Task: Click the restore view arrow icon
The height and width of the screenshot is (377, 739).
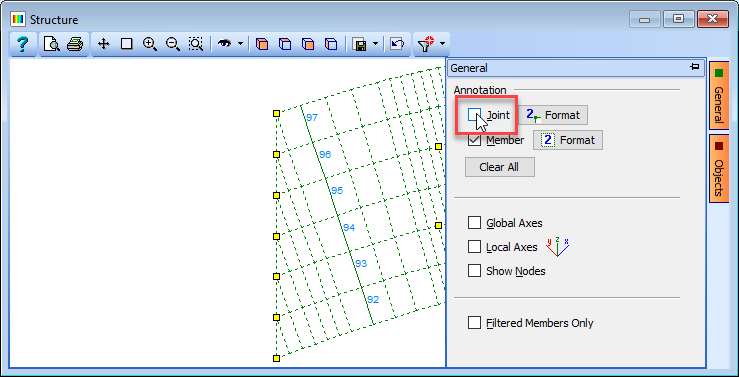Action: tap(397, 44)
